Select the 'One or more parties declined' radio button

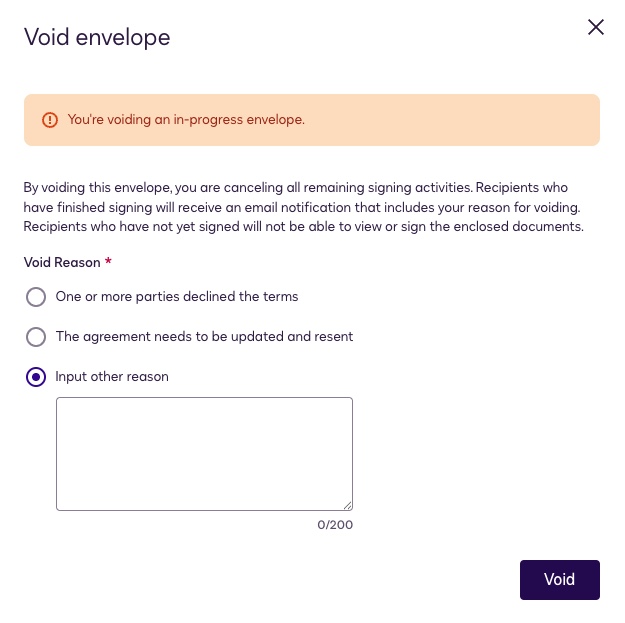[36, 297]
